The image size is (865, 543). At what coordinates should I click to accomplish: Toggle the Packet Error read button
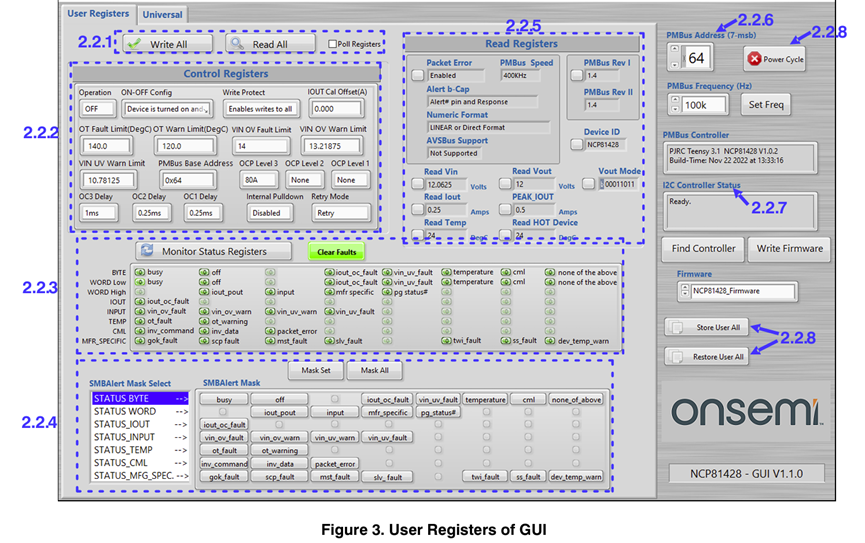[417, 76]
